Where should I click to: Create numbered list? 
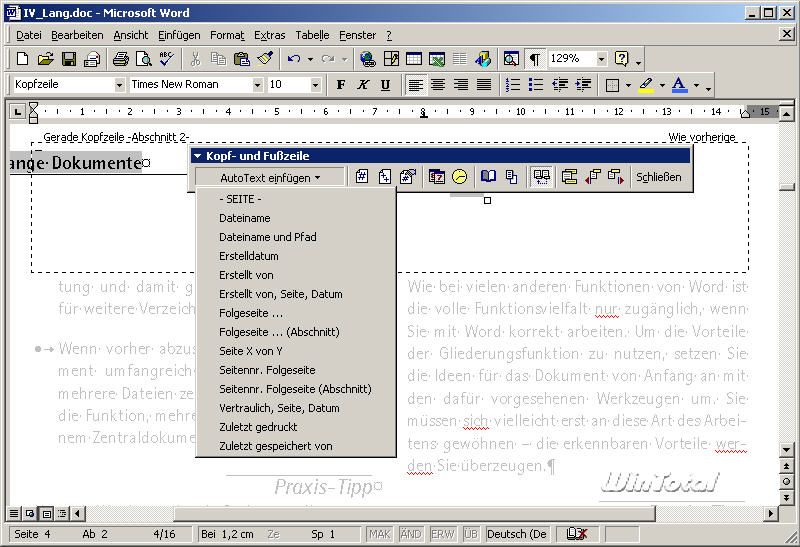click(x=513, y=85)
